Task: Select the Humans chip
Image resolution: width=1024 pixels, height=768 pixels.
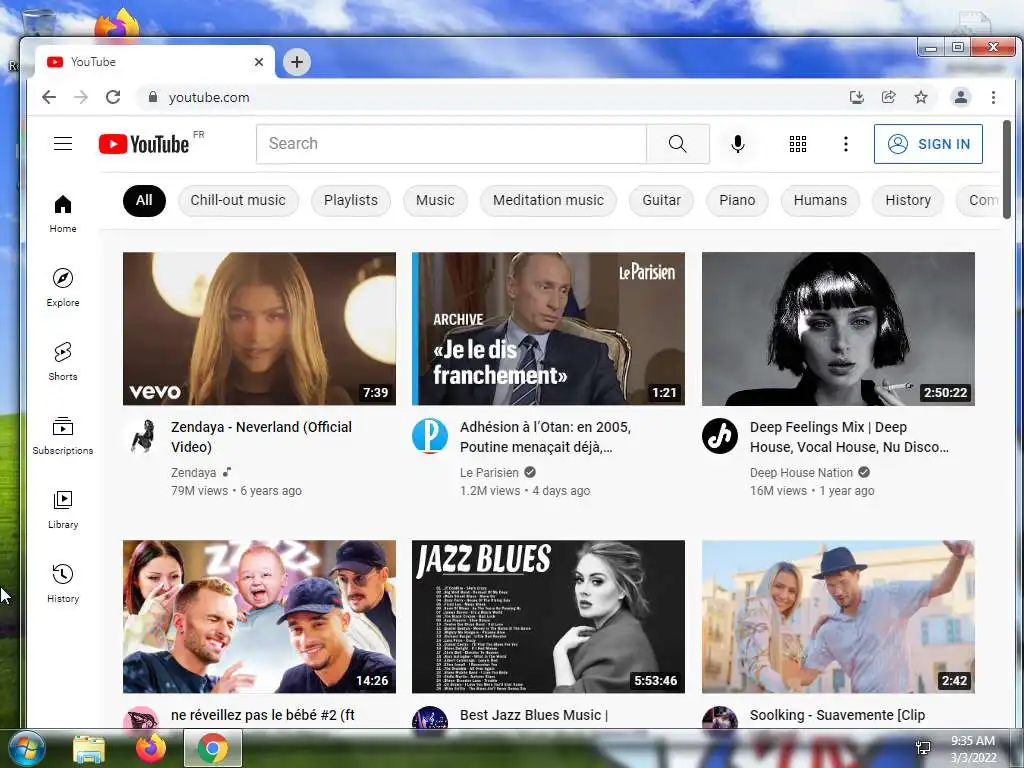Action: 820,200
